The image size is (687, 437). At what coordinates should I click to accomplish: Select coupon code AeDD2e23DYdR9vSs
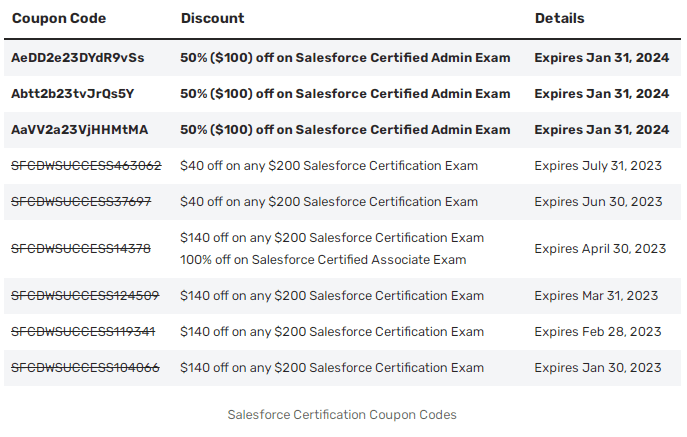(x=78, y=58)
